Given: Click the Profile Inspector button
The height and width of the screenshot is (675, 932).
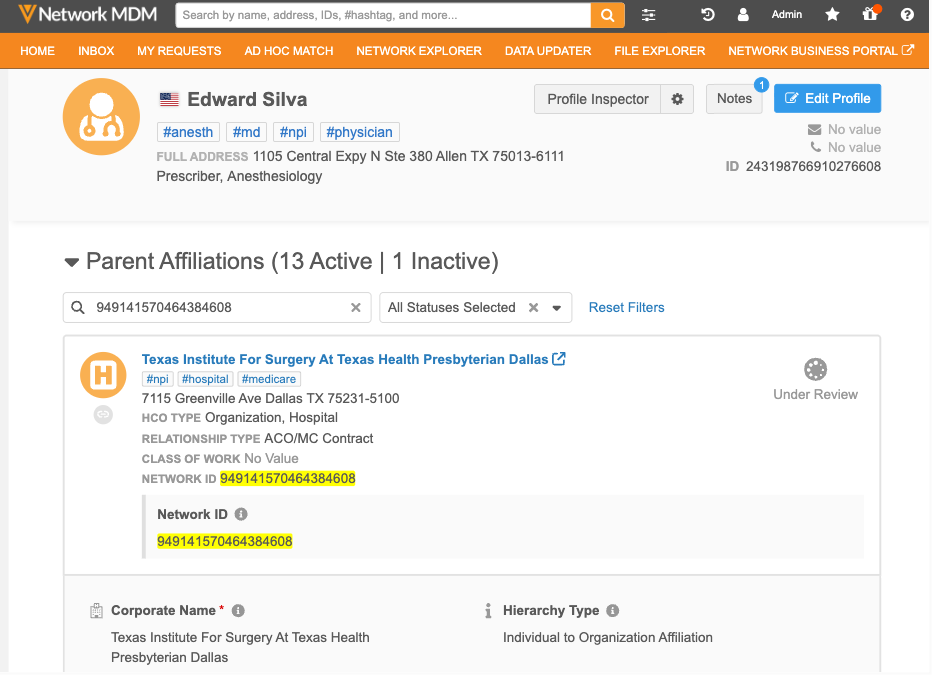Looking at the screenshot, I should (x=597, y=99).
